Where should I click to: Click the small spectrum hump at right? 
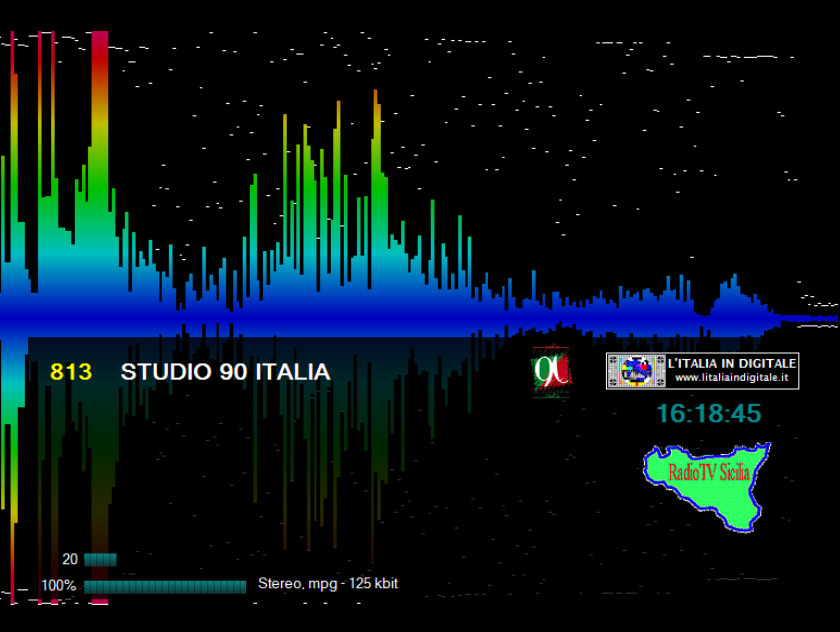pyautogui.click(x=733, y=296)
